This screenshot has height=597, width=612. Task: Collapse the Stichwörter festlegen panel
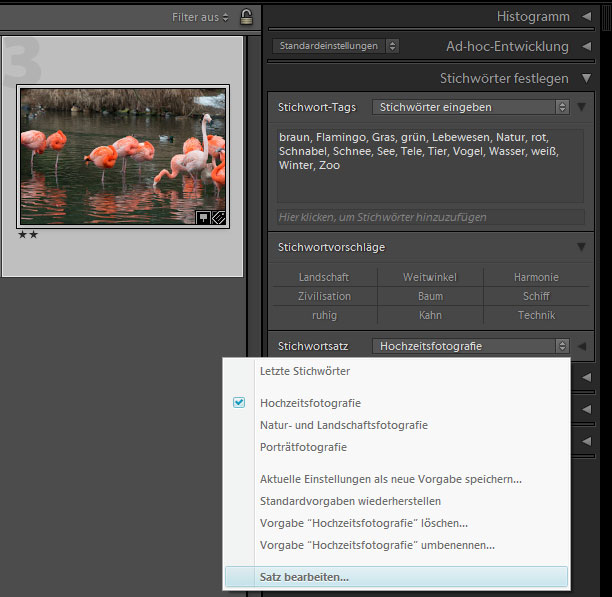tap(586, 78)
